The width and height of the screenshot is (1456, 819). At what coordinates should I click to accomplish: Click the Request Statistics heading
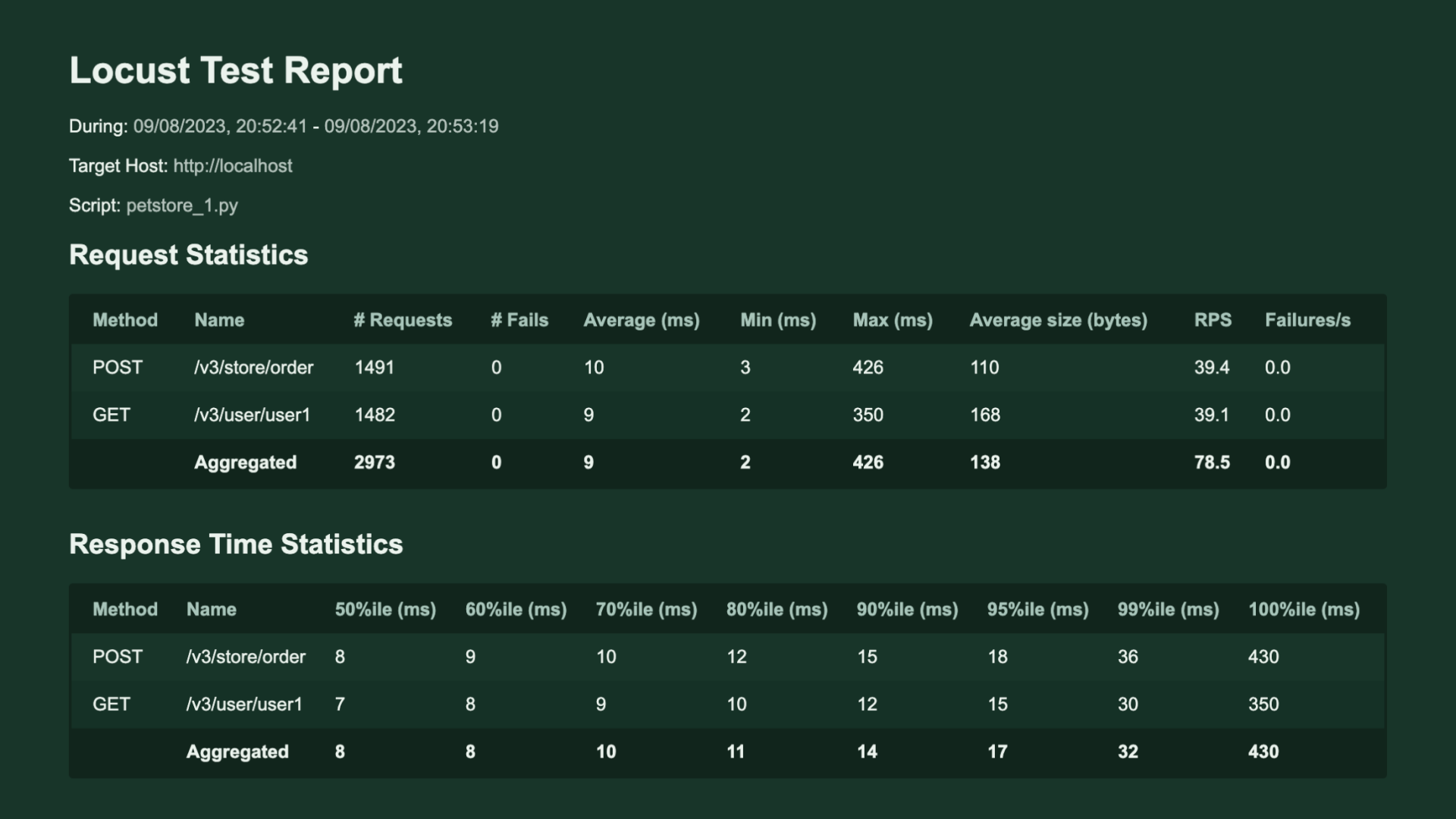188,255
